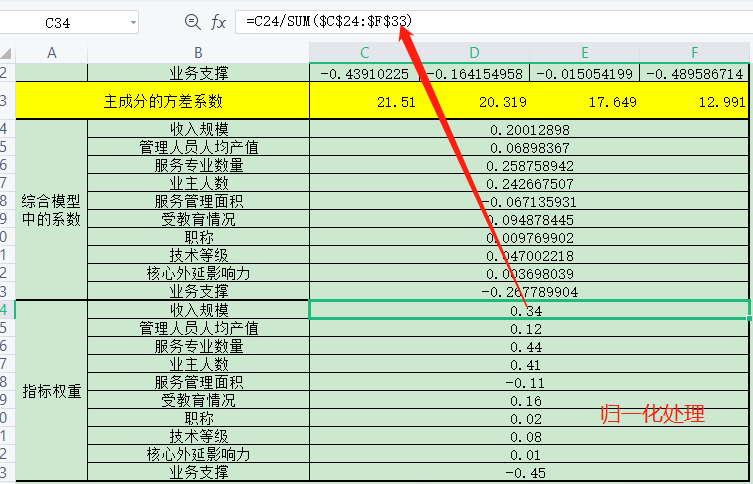Click the red 归一化处理 annotation text
Screen dimensions: 753x484
tap(652, 413)
